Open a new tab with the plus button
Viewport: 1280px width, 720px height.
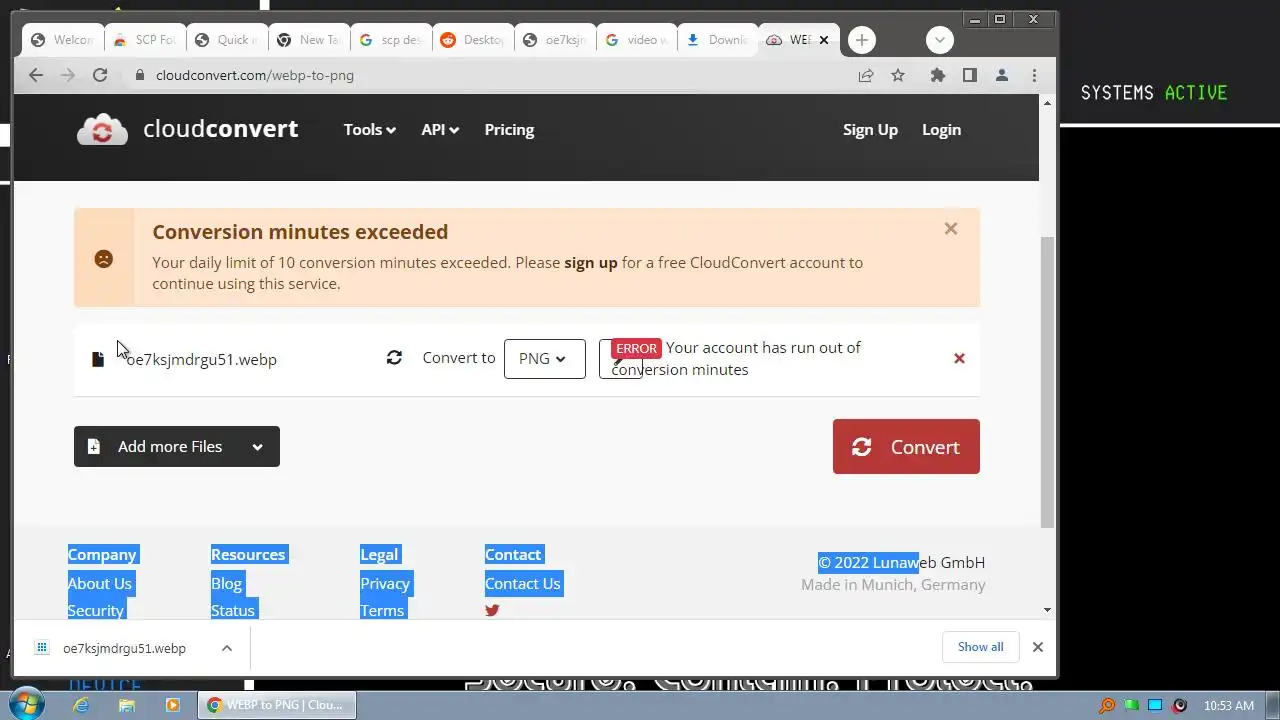point(862,40)
